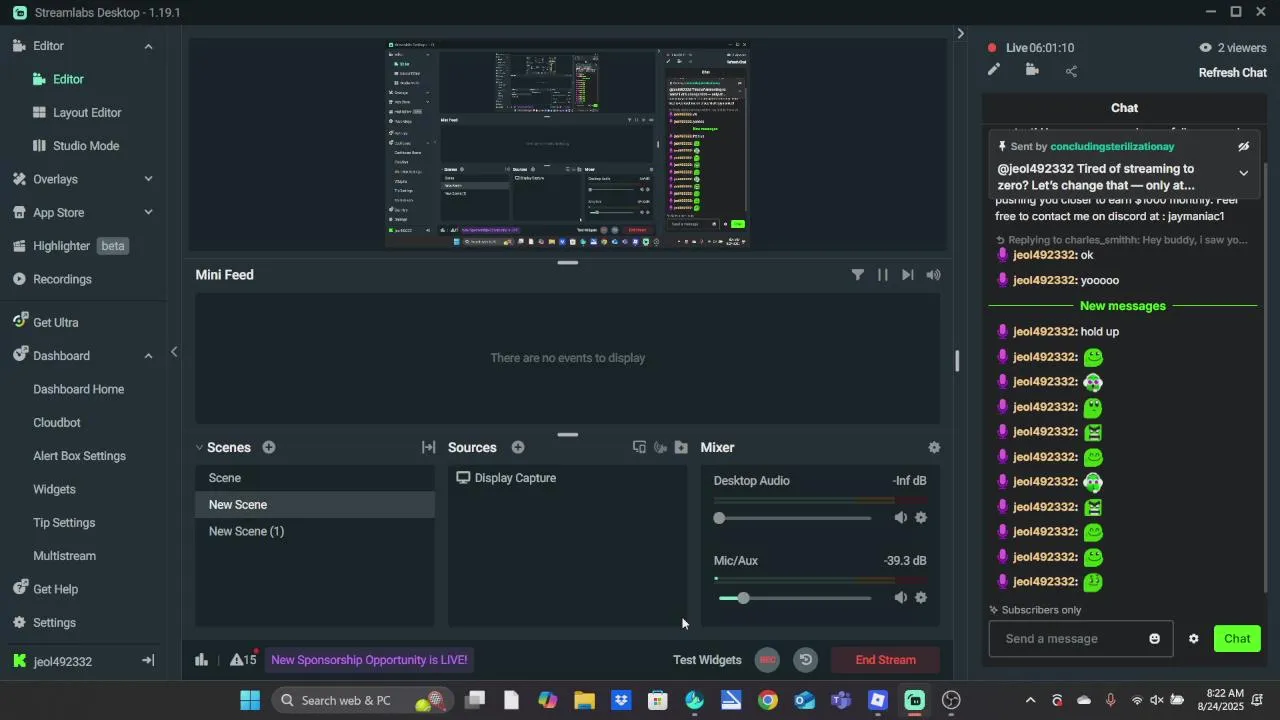
Task: Toggle the replay buffer button
Action: coord(806,660)
